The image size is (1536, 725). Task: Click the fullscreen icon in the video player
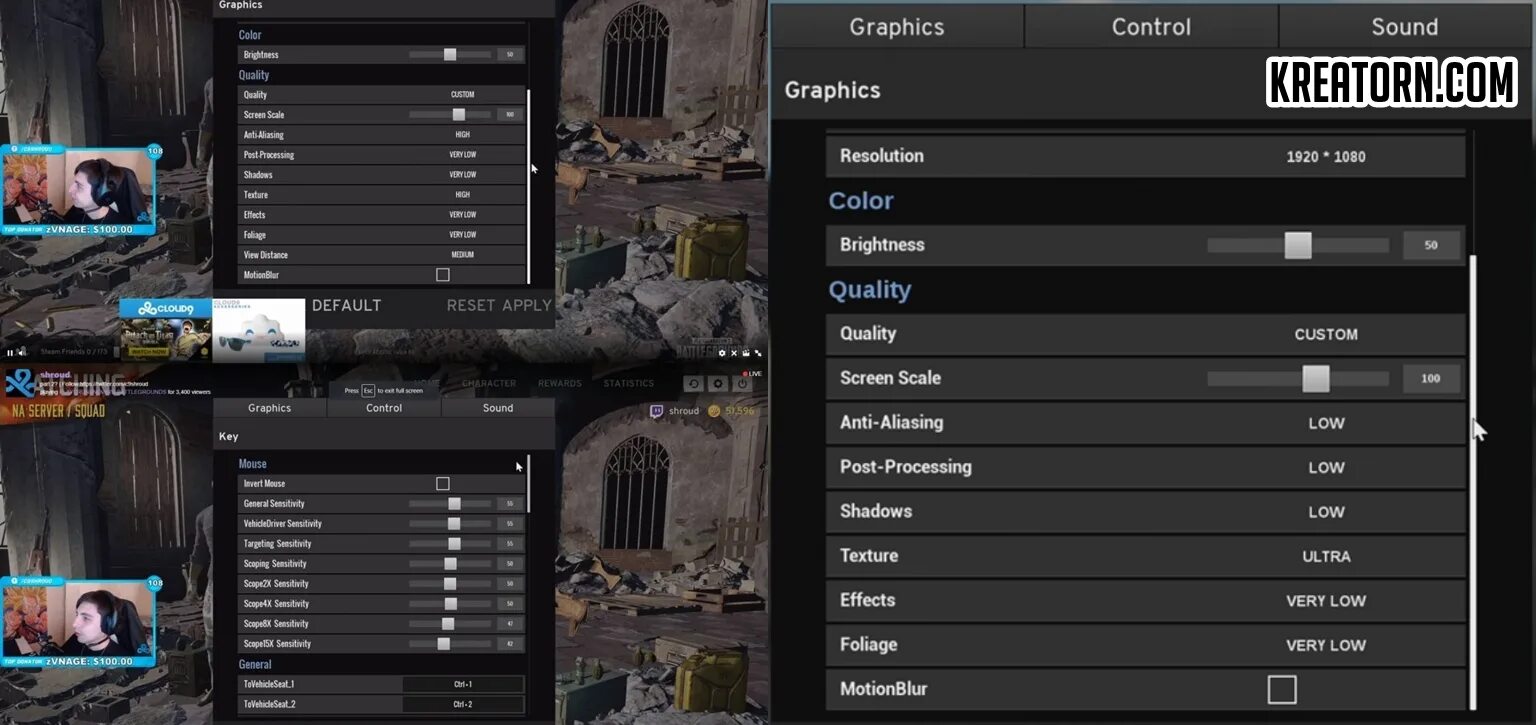pos(758,353)
